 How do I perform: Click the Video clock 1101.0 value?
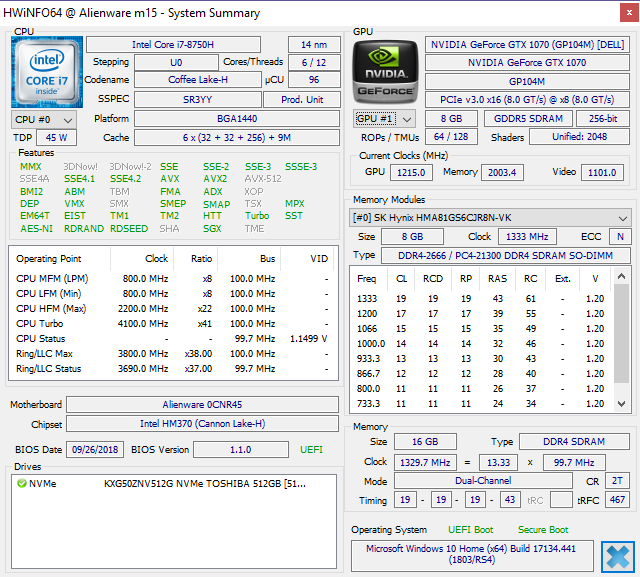(602, 173)
